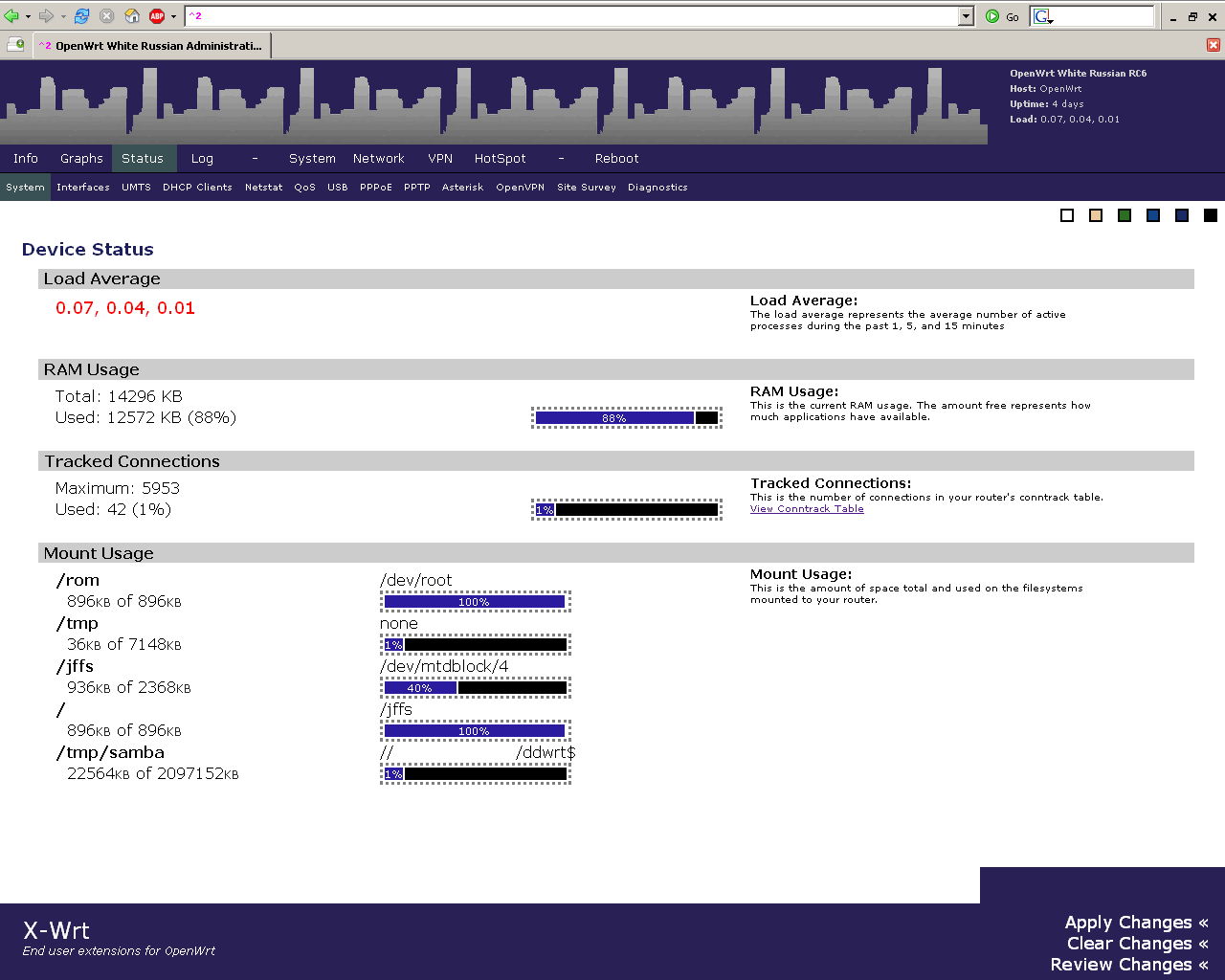Click the Tracked Connections 1% progress bar
1225x980 pixels.
[627, 510]
